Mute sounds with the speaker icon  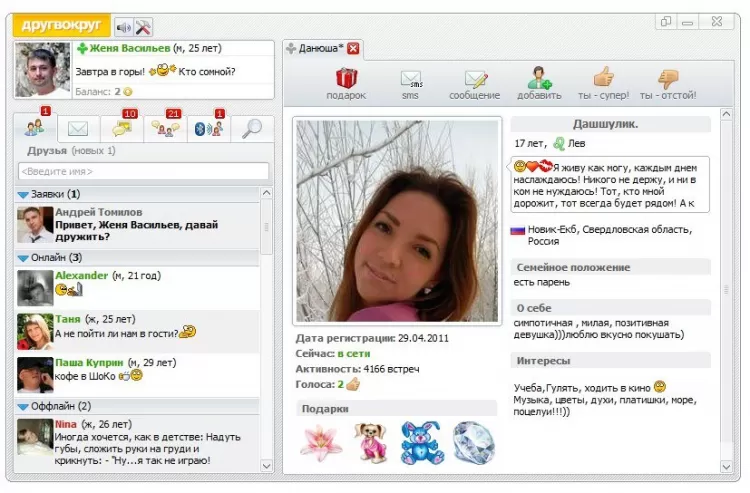123,27
